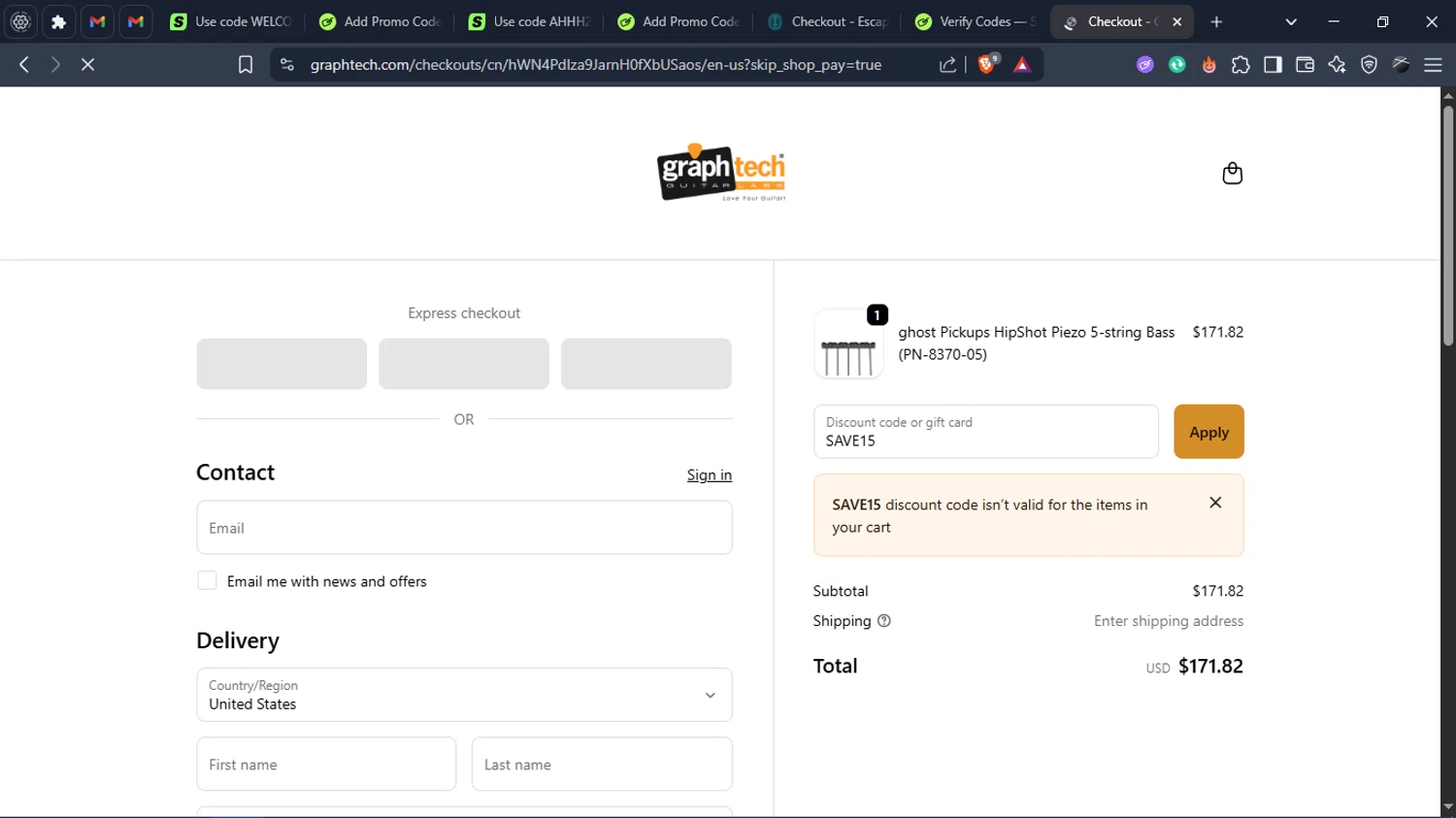The width and height of the screenshot is (1456, 818).
Task: Click the scrollbar down arrow
Action: 1448,807
